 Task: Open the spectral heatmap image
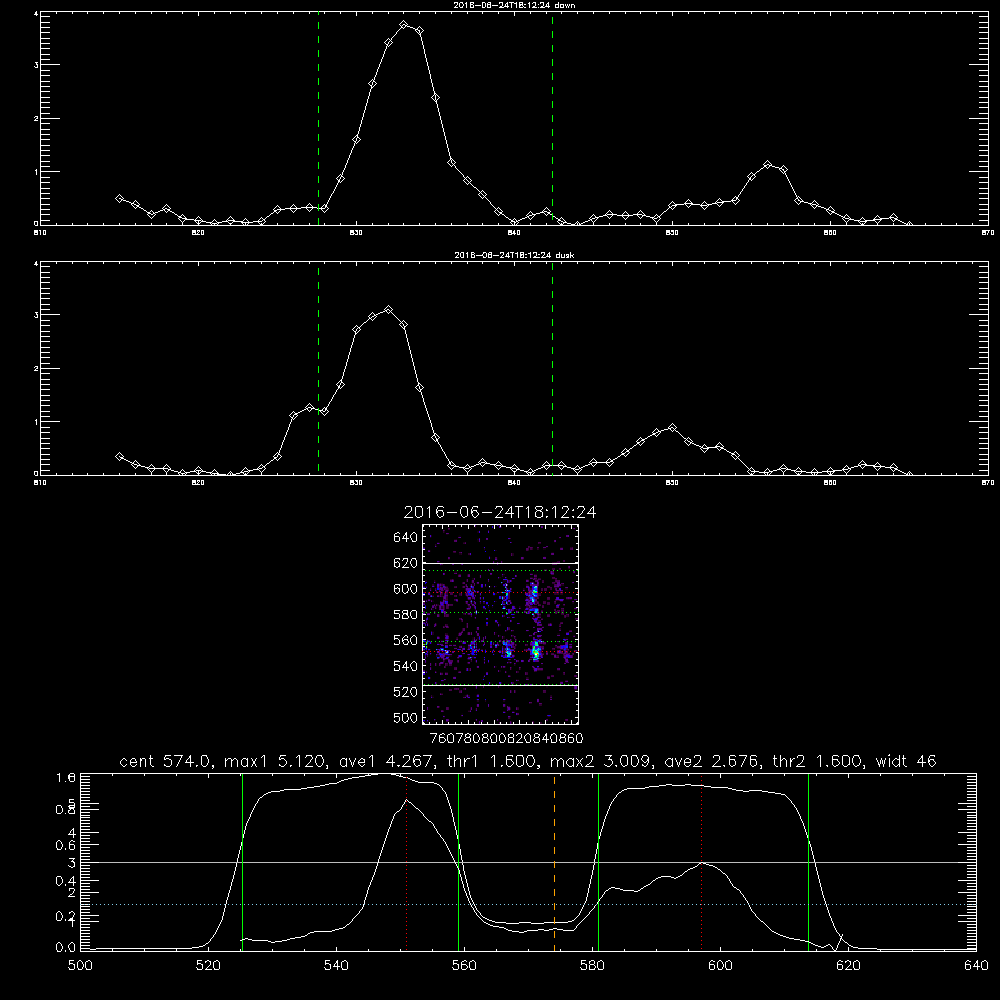click(x=501, y=624)
